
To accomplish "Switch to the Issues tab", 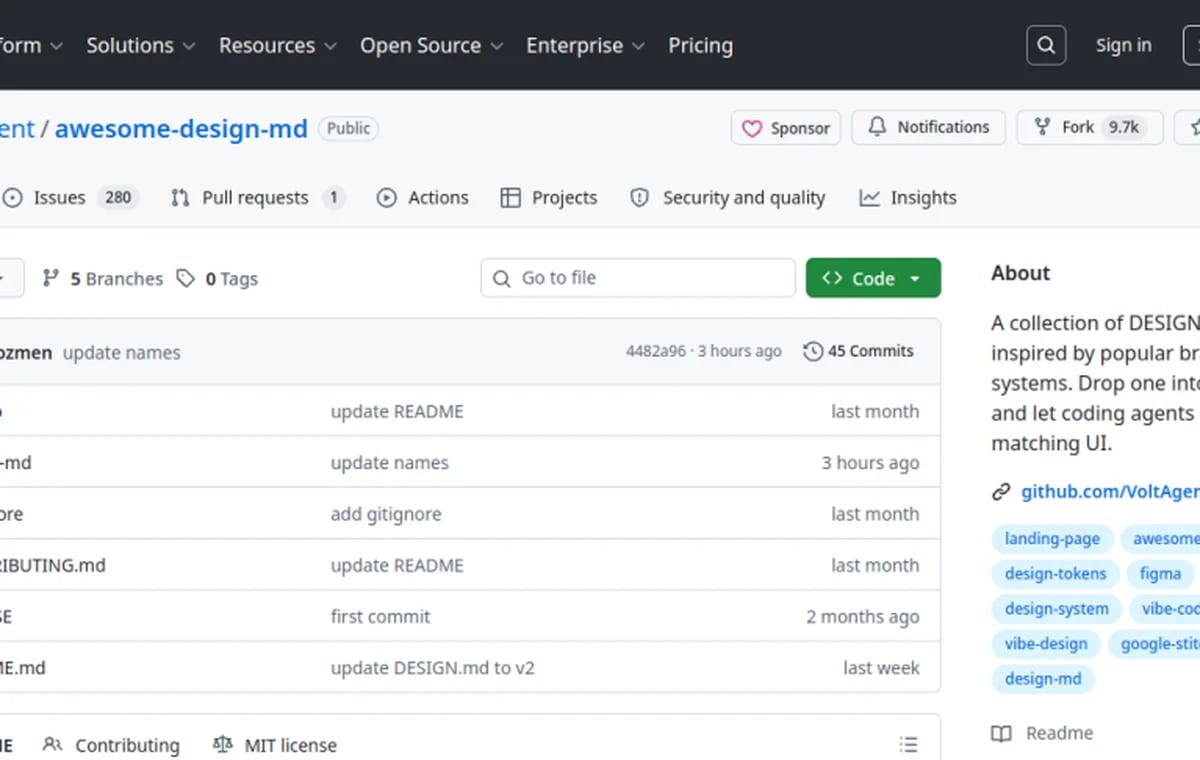I will click(x=70, y=197).
